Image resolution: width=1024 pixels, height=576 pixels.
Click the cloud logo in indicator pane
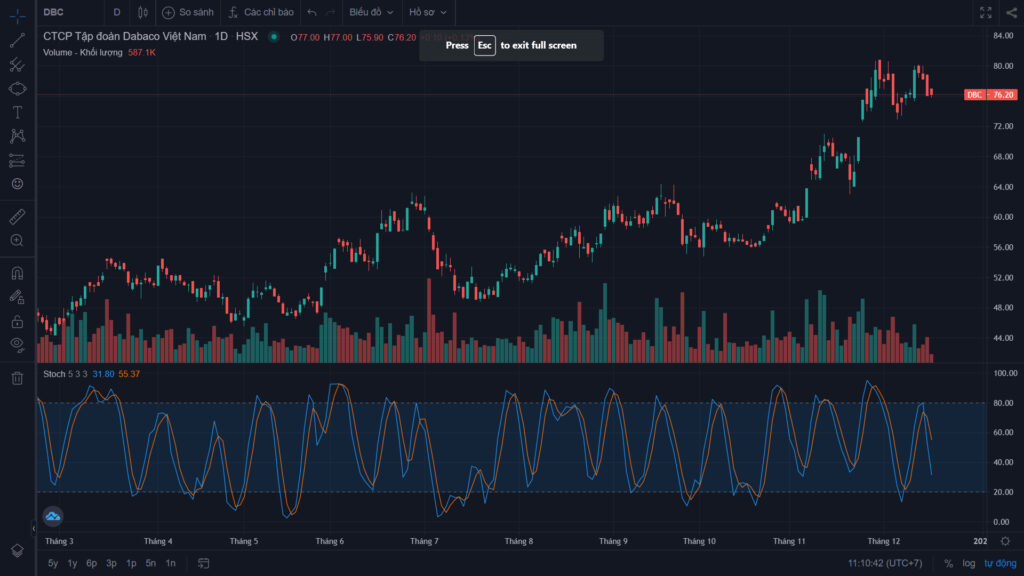pos(53,517)
